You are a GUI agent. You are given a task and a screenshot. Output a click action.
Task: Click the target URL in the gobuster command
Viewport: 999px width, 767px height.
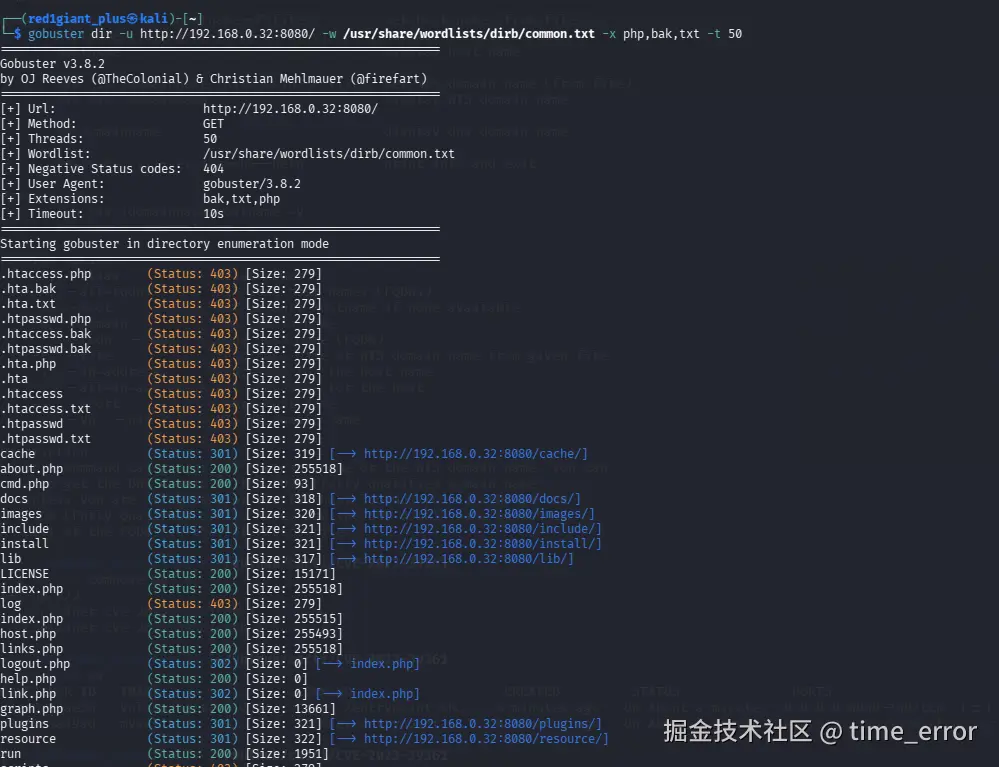point(227,34)
